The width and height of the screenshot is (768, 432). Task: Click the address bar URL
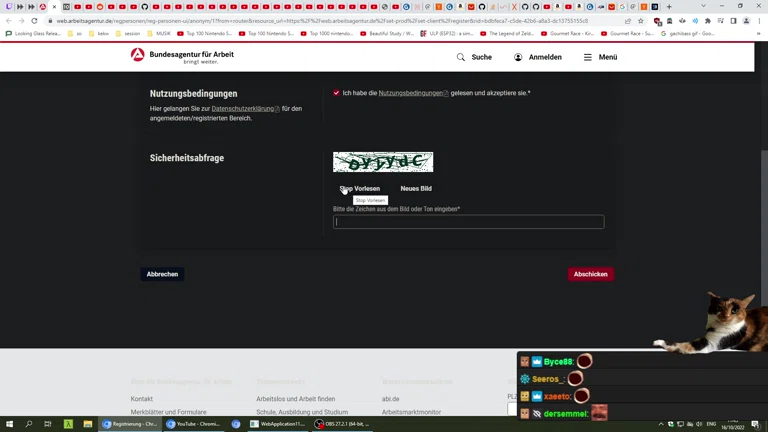322,21
